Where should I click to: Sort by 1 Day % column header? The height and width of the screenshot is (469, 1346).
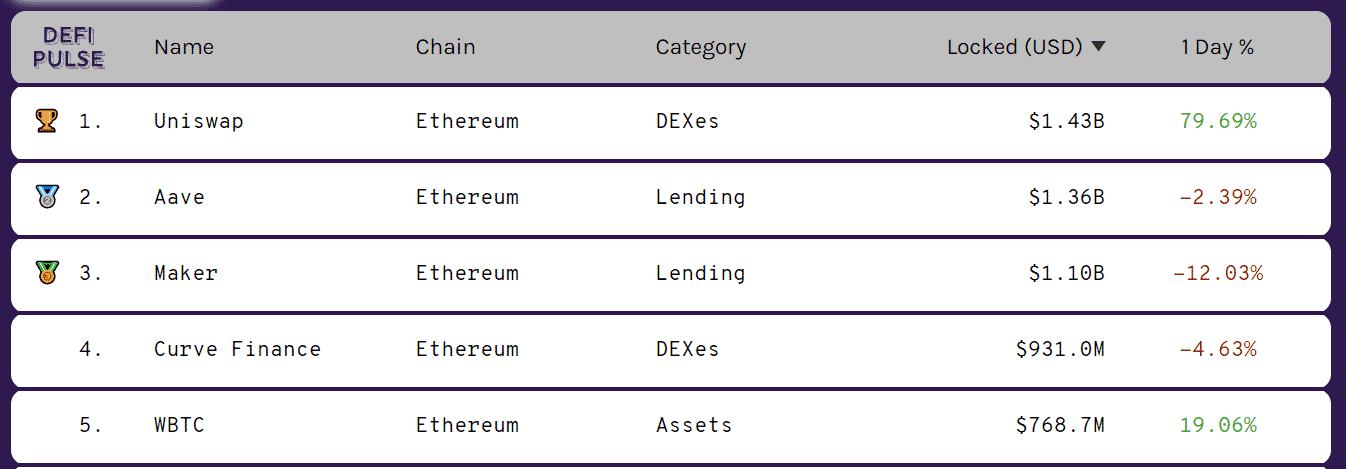pos(1217,47)
